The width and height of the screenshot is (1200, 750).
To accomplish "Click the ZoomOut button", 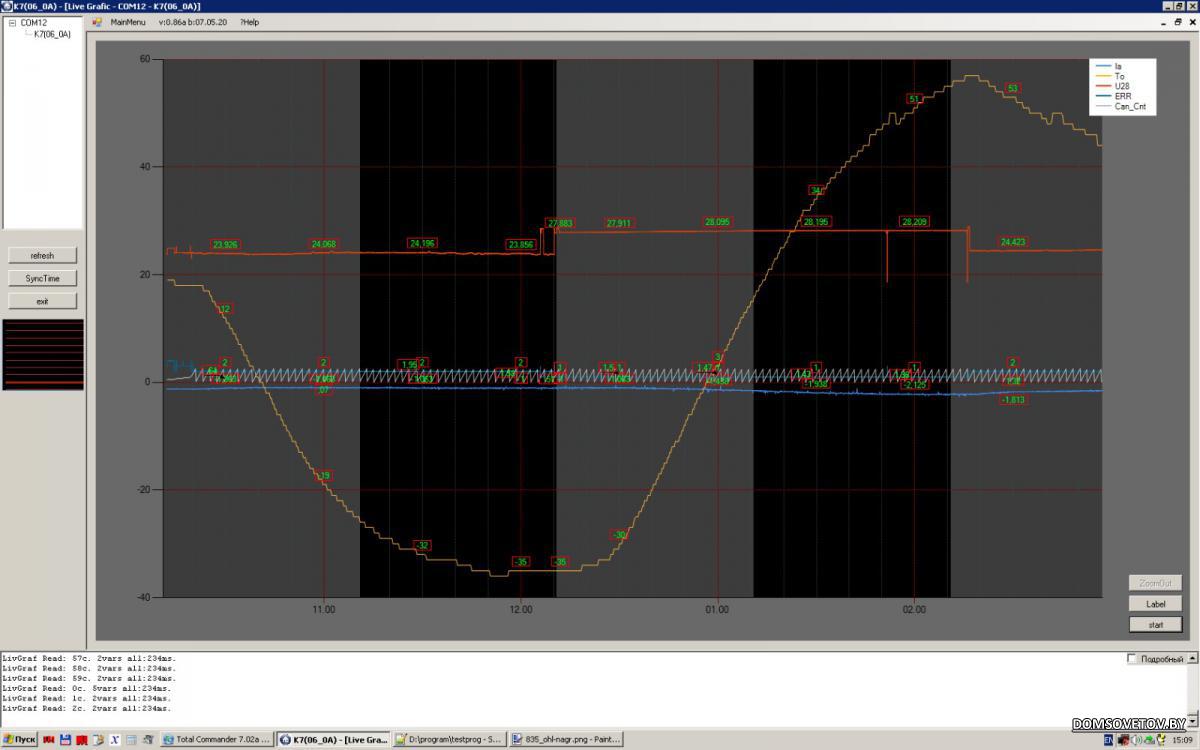I will coord(1155,583).
